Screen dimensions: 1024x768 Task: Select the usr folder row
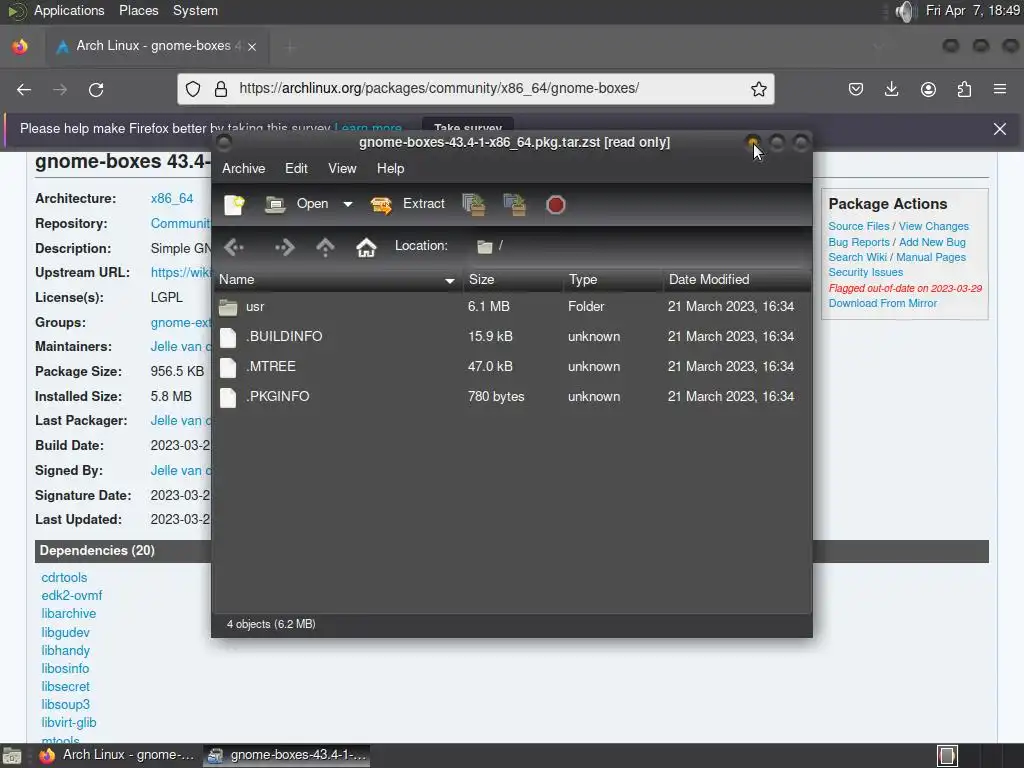pyautogui.click(x=513, y=306)
